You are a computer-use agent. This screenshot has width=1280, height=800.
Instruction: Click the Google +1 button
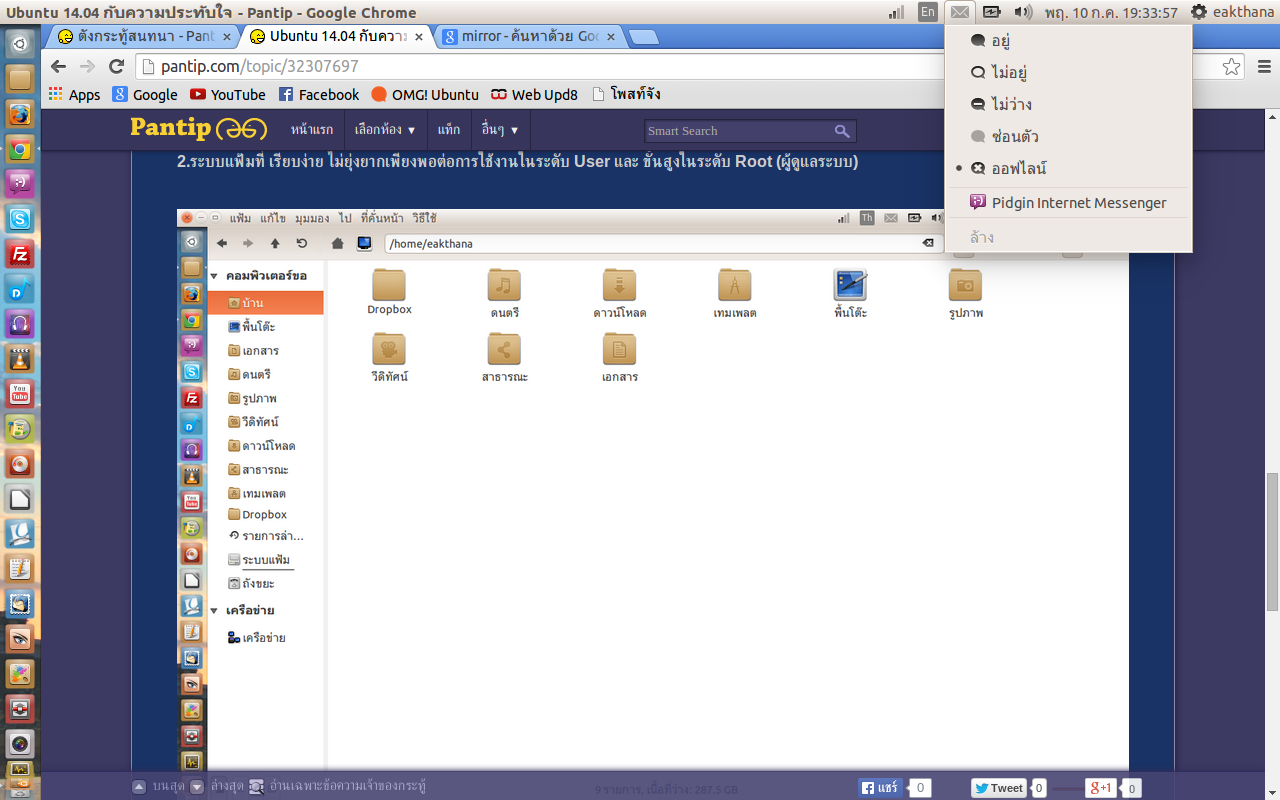tap(1101, 788)
